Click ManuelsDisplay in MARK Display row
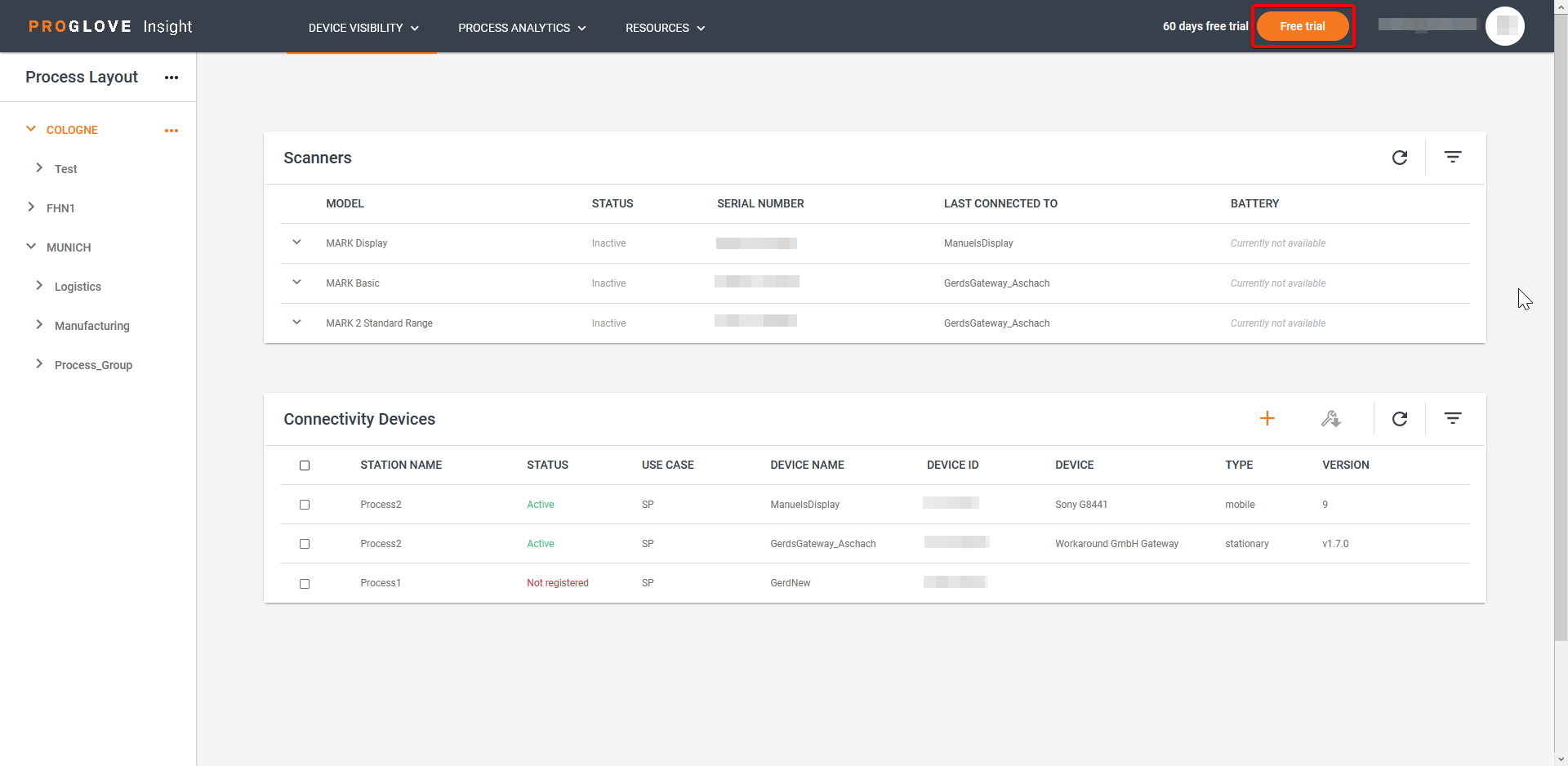Image resolution: width=1568 pixels, height=766 pixels. pyautogui.click(x=978, y=243)
